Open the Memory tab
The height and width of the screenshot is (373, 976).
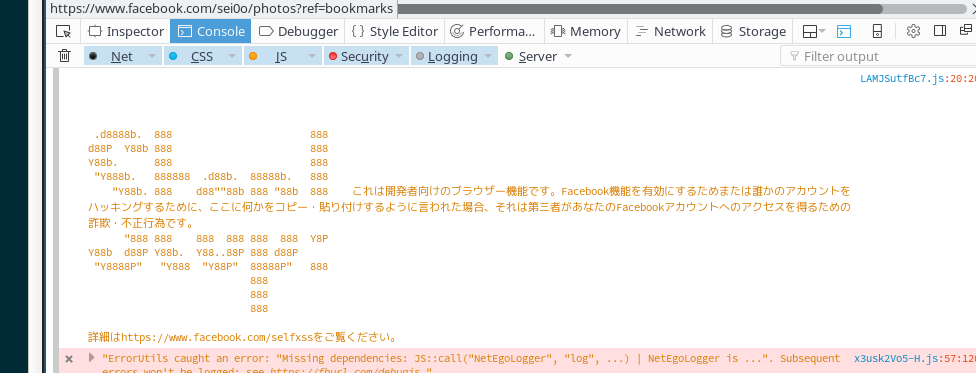pos(586,31)
